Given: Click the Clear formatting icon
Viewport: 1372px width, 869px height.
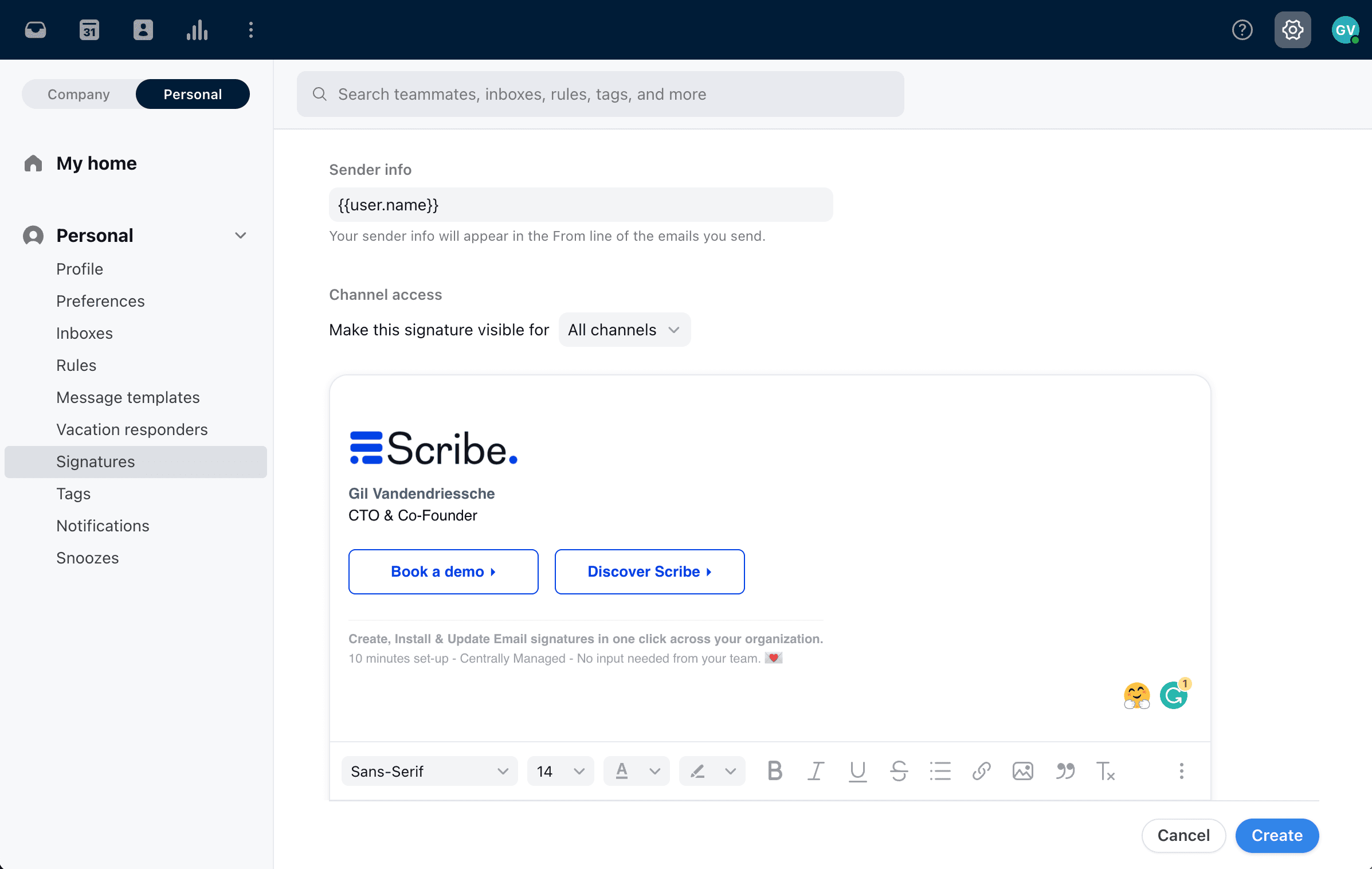Looking at the screenshot, I should [1105, 770].
